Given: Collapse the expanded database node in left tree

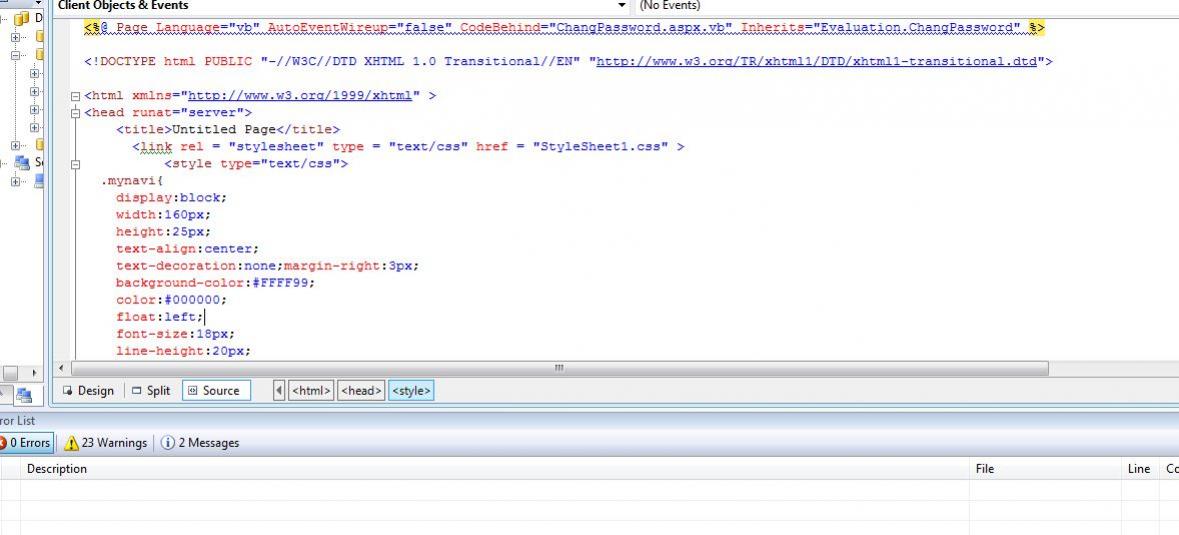Looking at the screenshot, I should pyautogui.click(x=15, y=56).
